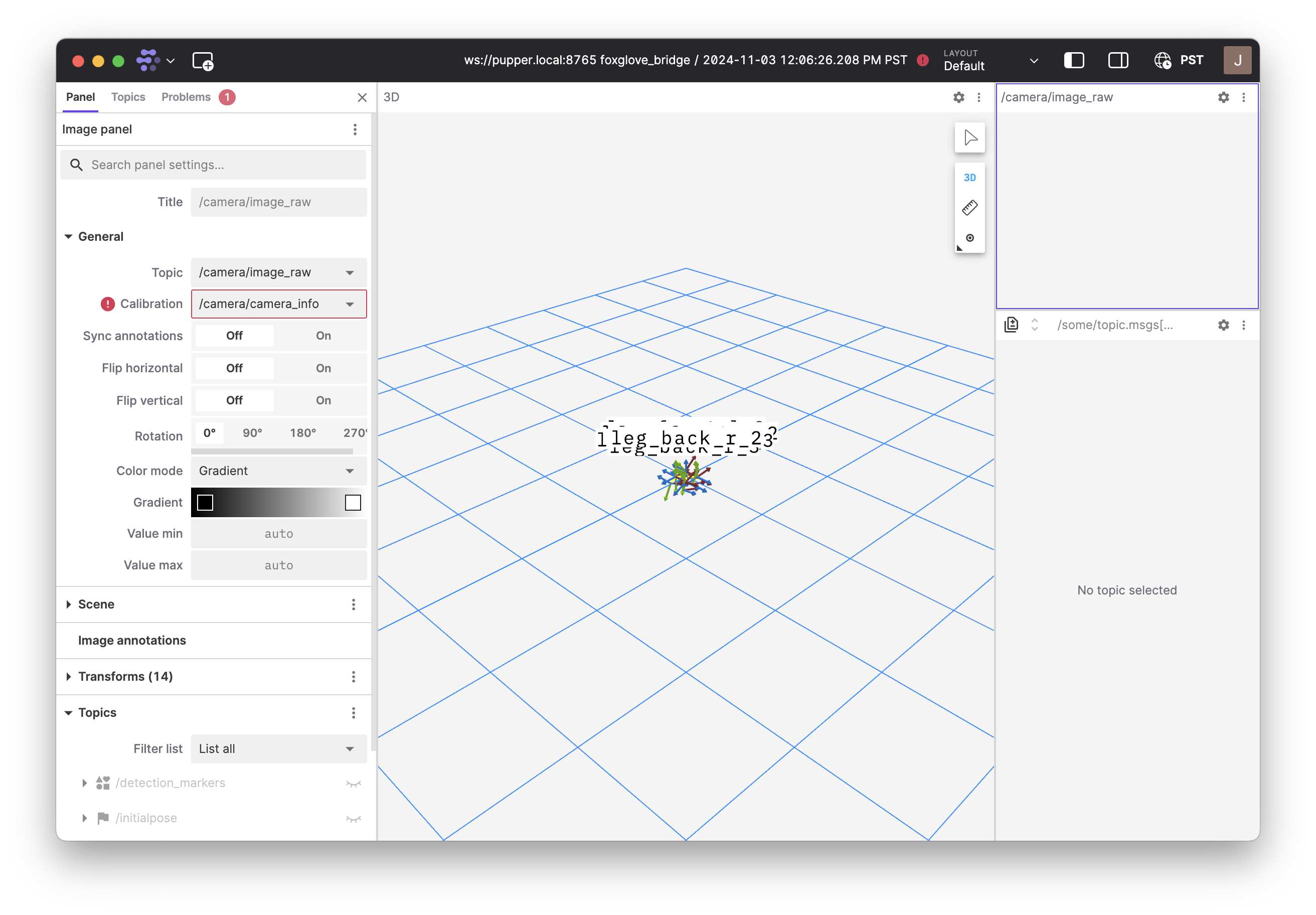The image size is (1316, 915).
Task: Show the /initialpose topic visibility
Action: pyautogui.click(x=353, y=818)
